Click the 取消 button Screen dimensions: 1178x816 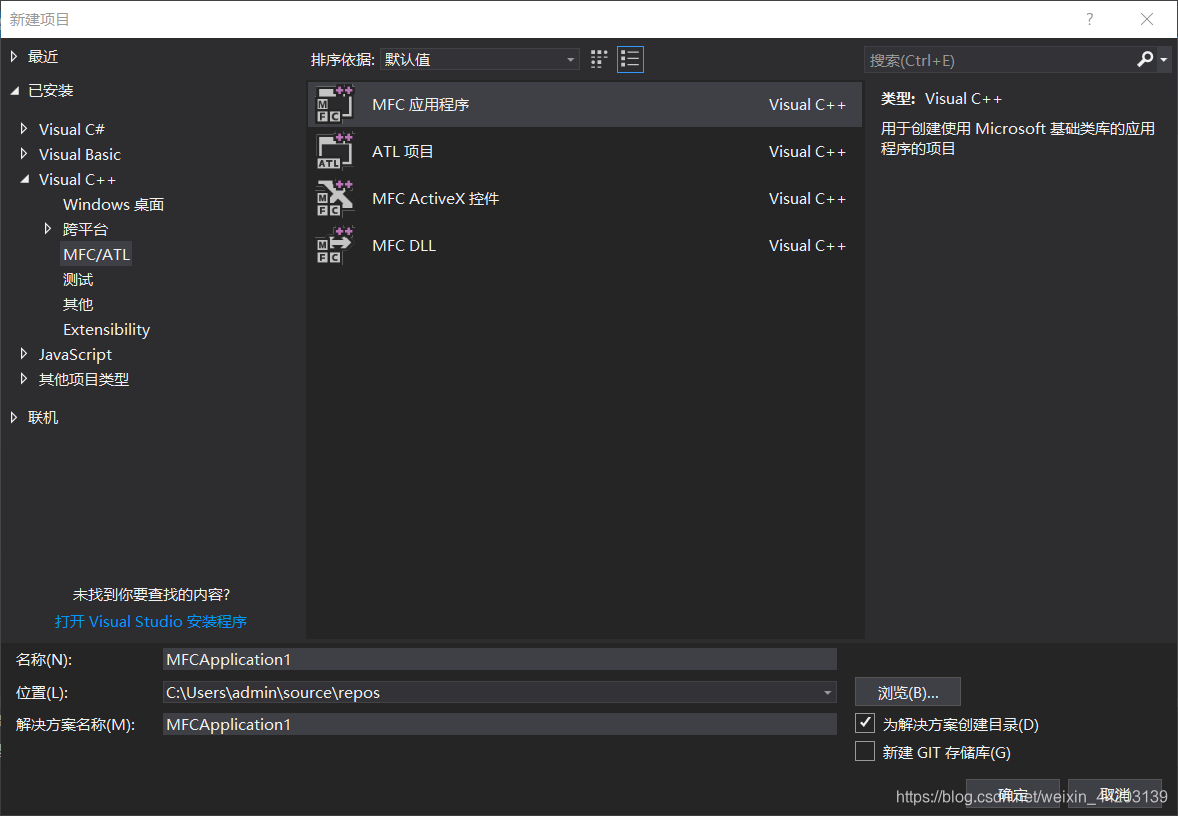1115,794
